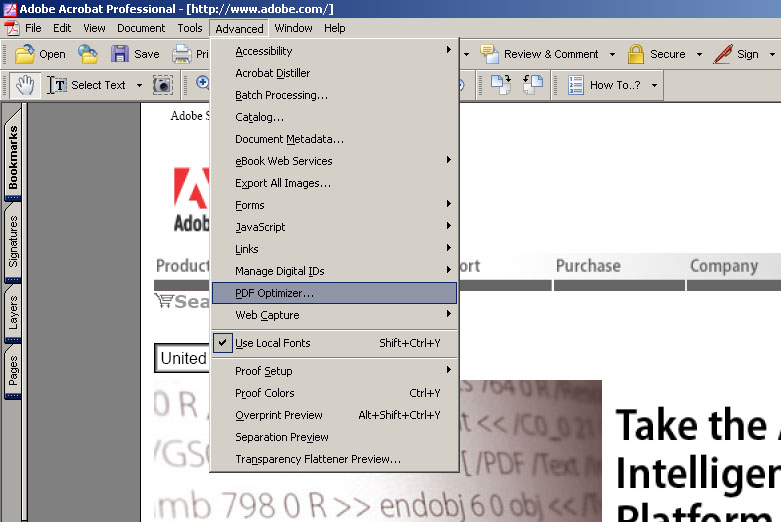Open the View menu

(94, 28)
